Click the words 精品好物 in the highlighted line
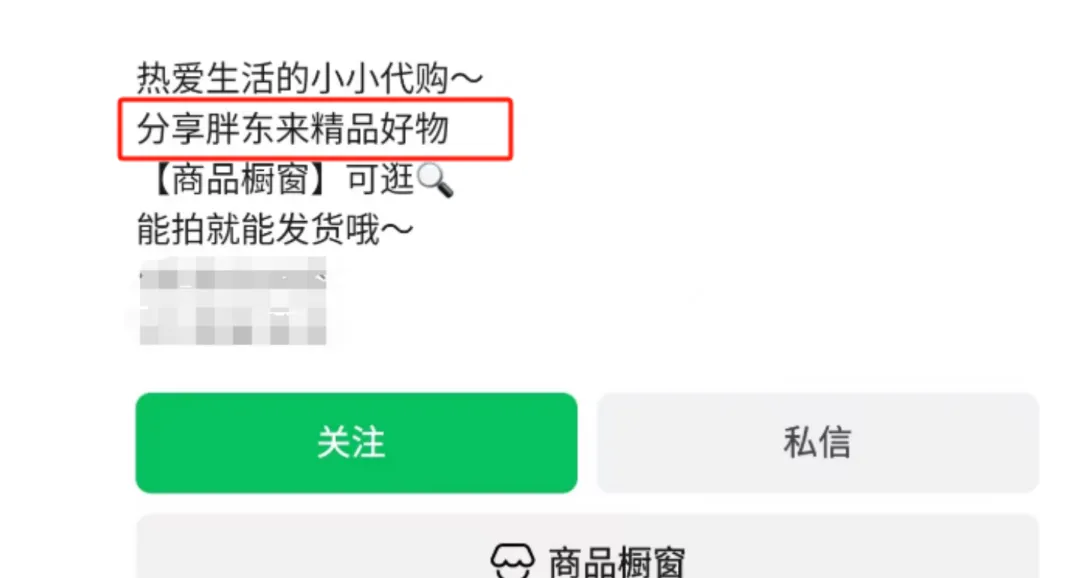The height and width of the screenshot is (578, 1080). click(380, 129)
